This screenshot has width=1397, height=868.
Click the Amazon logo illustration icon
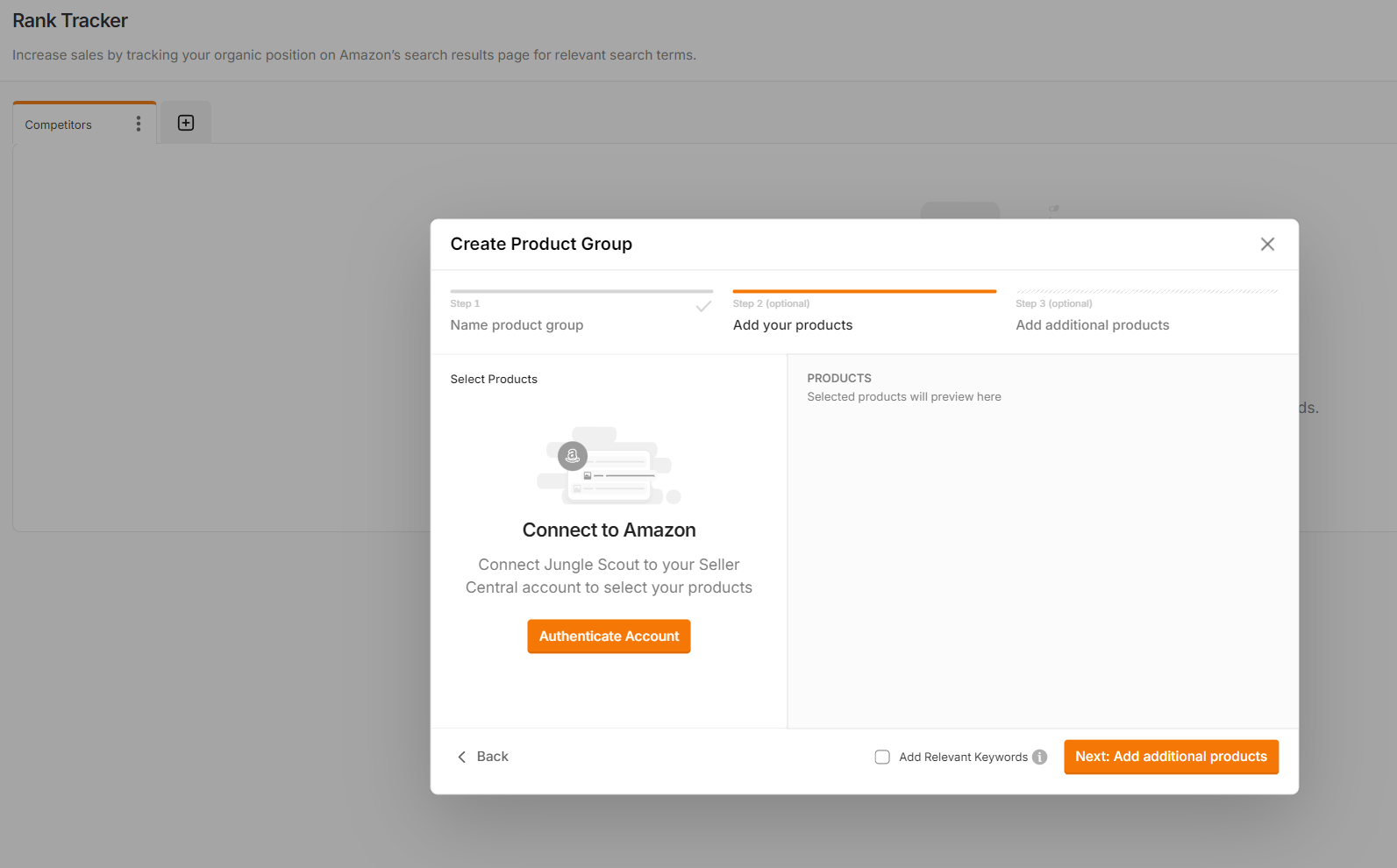[x=573, y=456]
